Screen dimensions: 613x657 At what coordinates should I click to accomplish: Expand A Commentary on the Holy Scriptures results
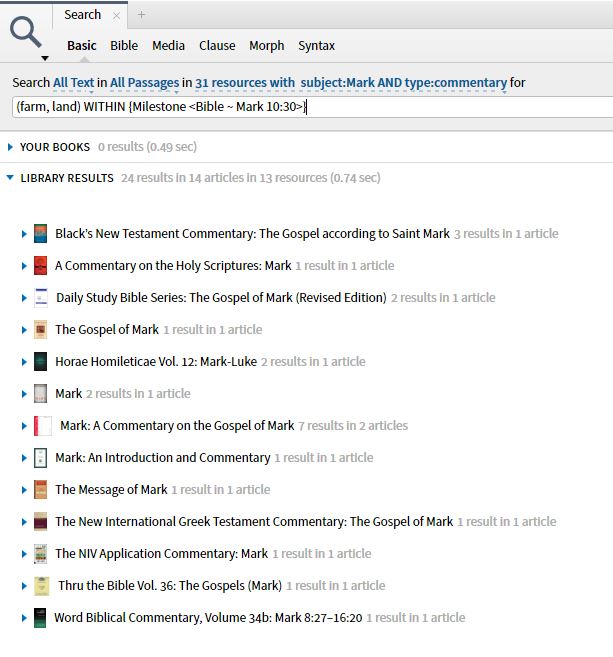tap(24, 266)
